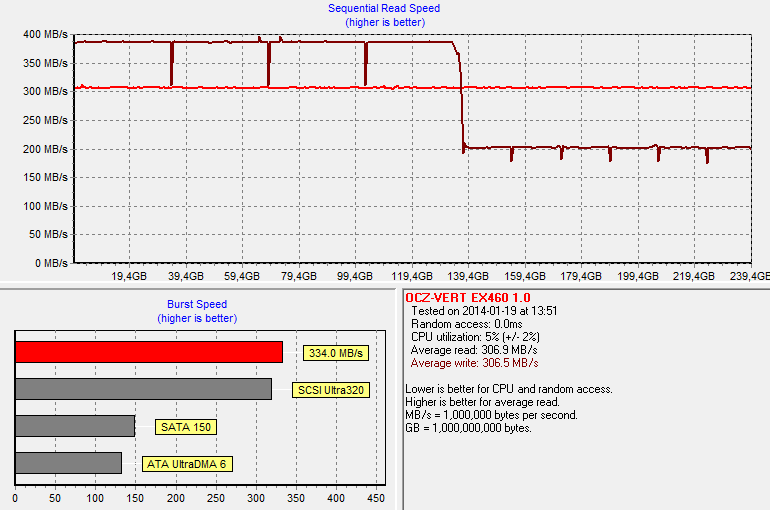Click the Average read 306.9 MB/s line
The height and width of the screenshot is (510, 770).
474,350
